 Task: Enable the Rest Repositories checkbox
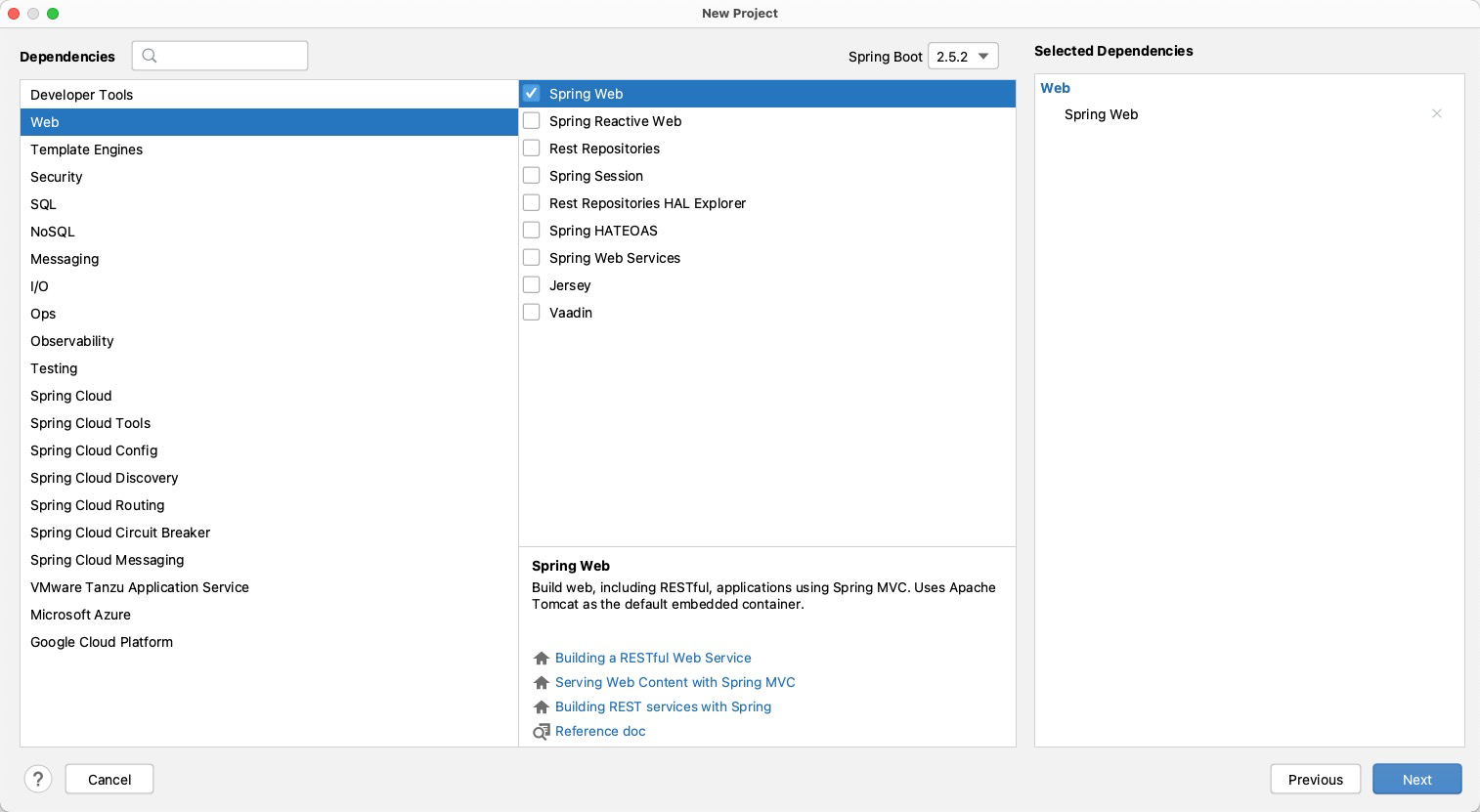tap(532, 149)
